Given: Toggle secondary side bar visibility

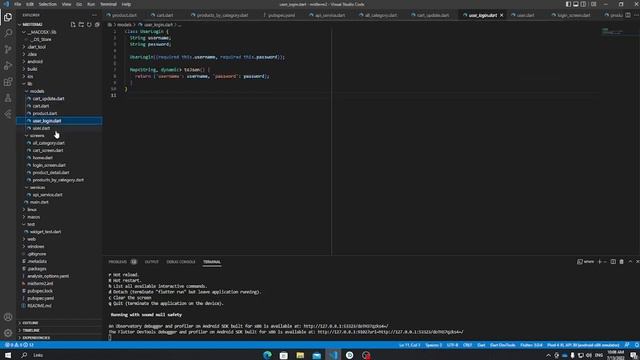Looking at the screenshot, I should tap(584, 4).
